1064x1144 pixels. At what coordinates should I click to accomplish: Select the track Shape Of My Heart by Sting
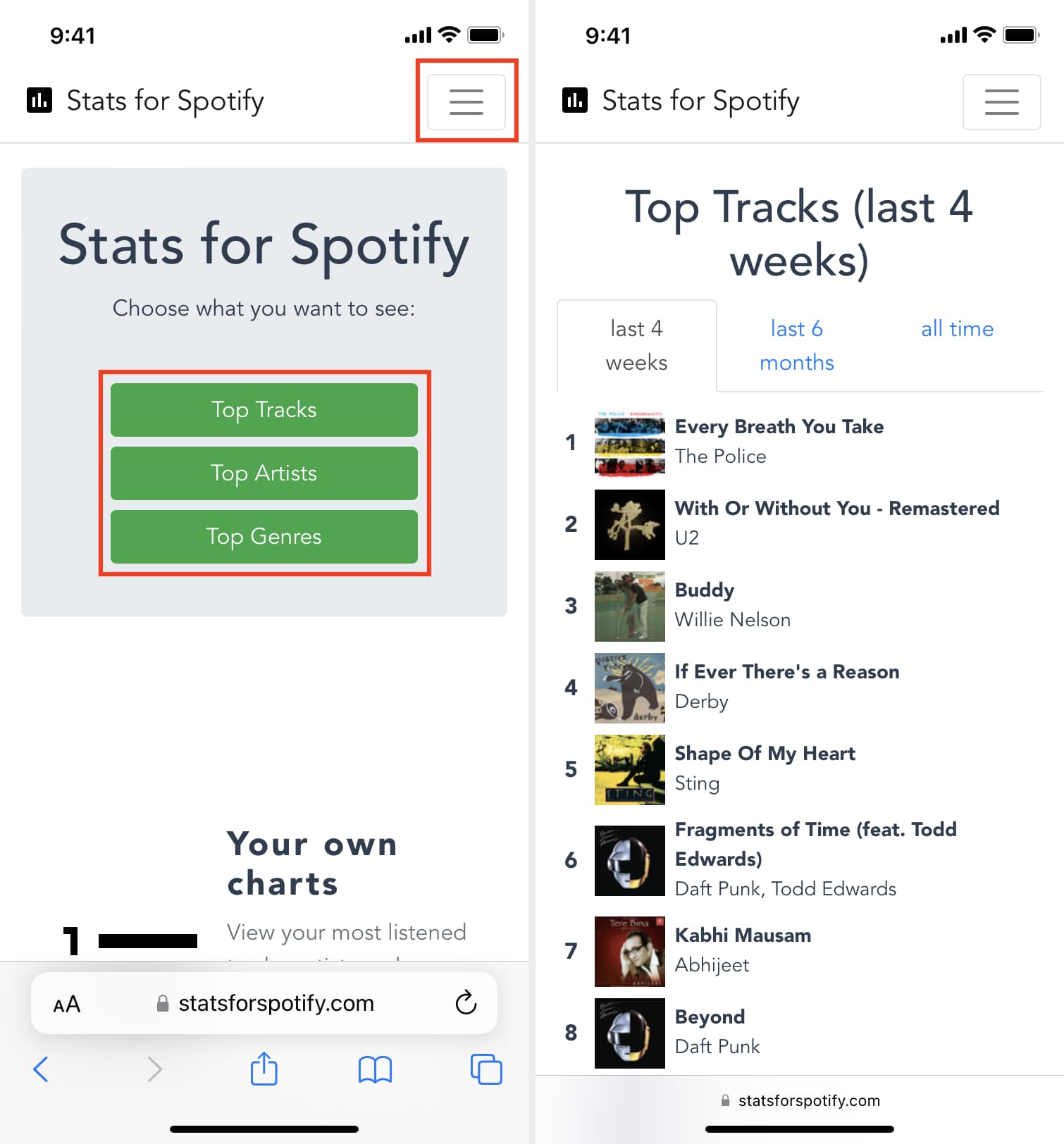(x=765, y=753)
